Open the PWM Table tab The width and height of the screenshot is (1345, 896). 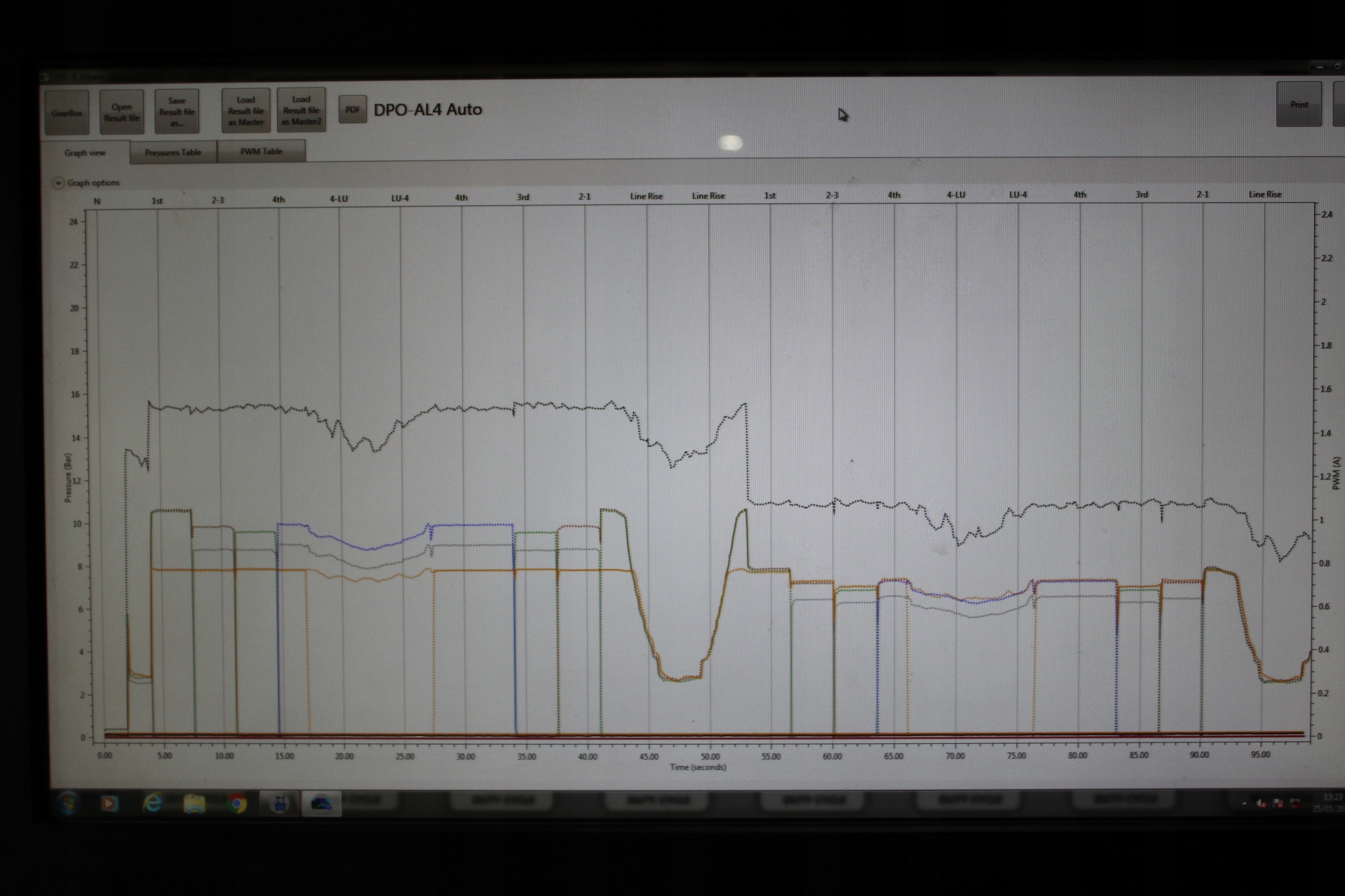(261, 151)
